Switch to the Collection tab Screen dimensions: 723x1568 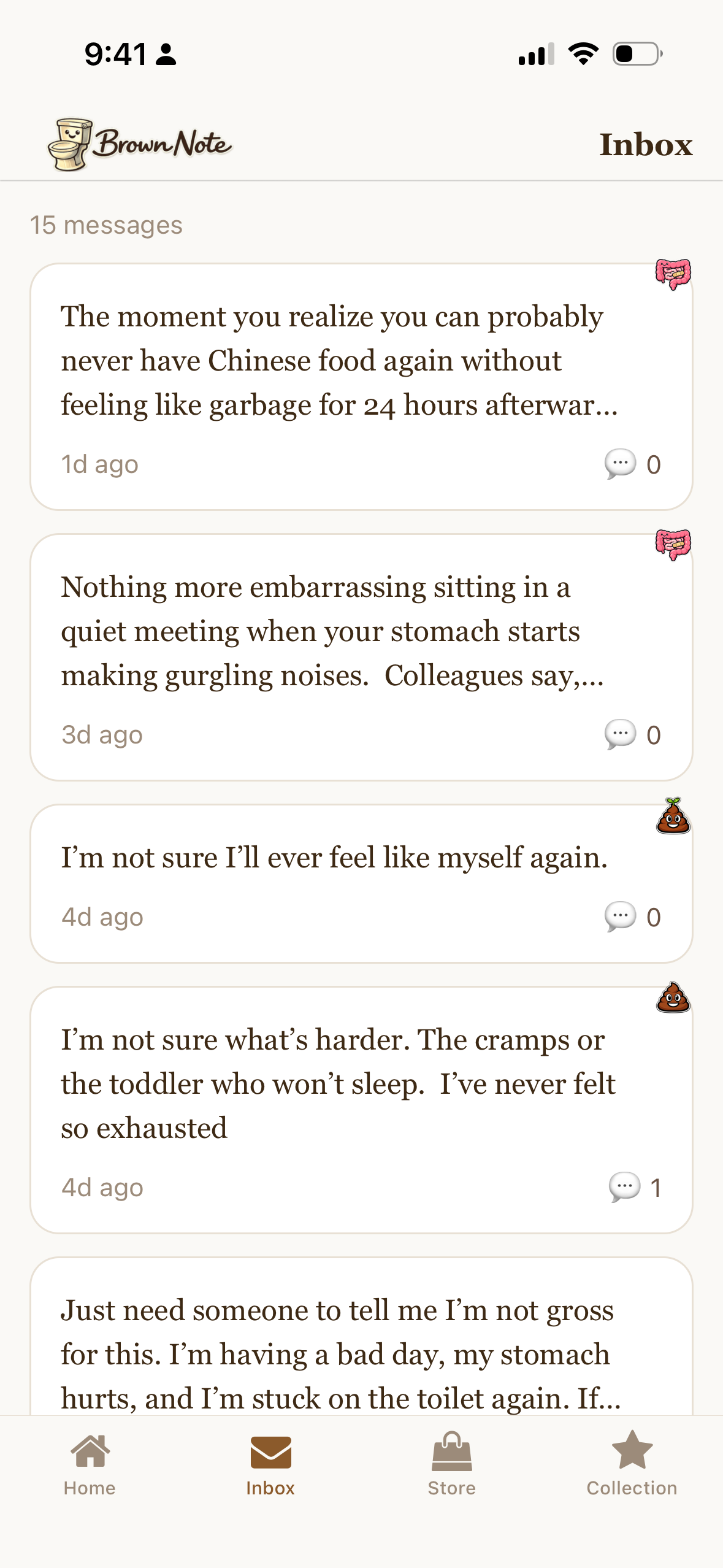coord(632,1464)
